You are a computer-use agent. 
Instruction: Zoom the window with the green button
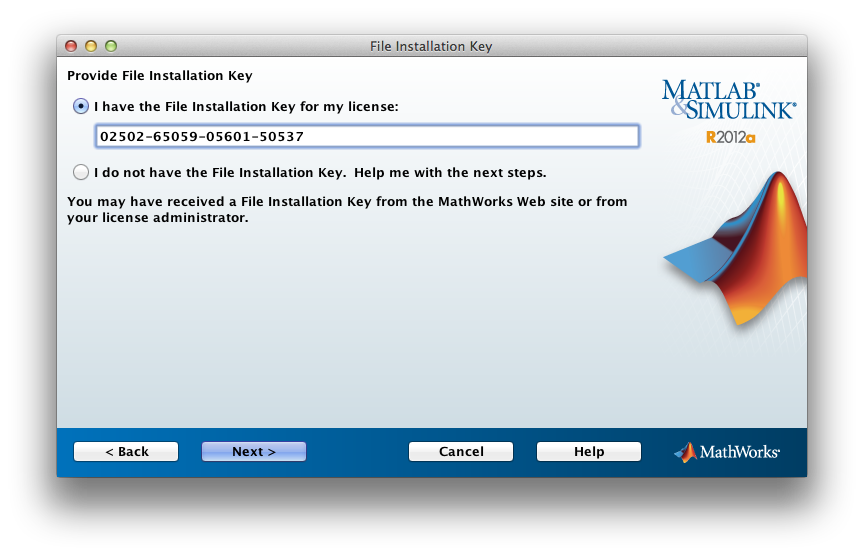(111, 46)
